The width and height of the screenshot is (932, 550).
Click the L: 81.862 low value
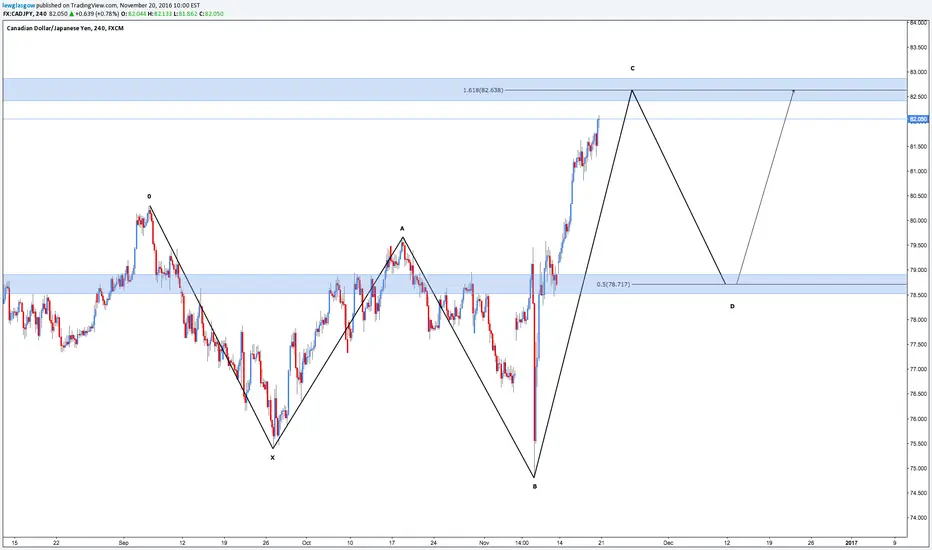184,13
